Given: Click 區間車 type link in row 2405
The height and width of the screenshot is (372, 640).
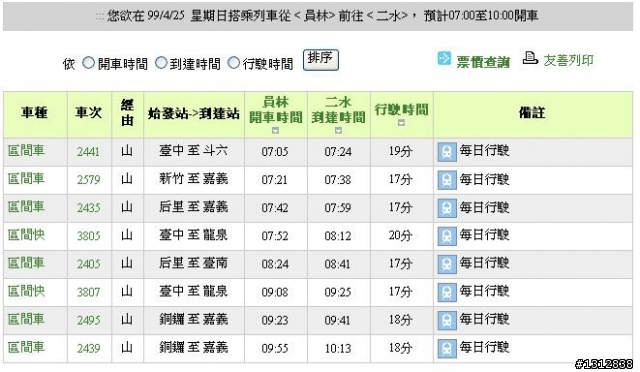Looking at the screenshot, I should pyautogui.click(x=26, y=263).
